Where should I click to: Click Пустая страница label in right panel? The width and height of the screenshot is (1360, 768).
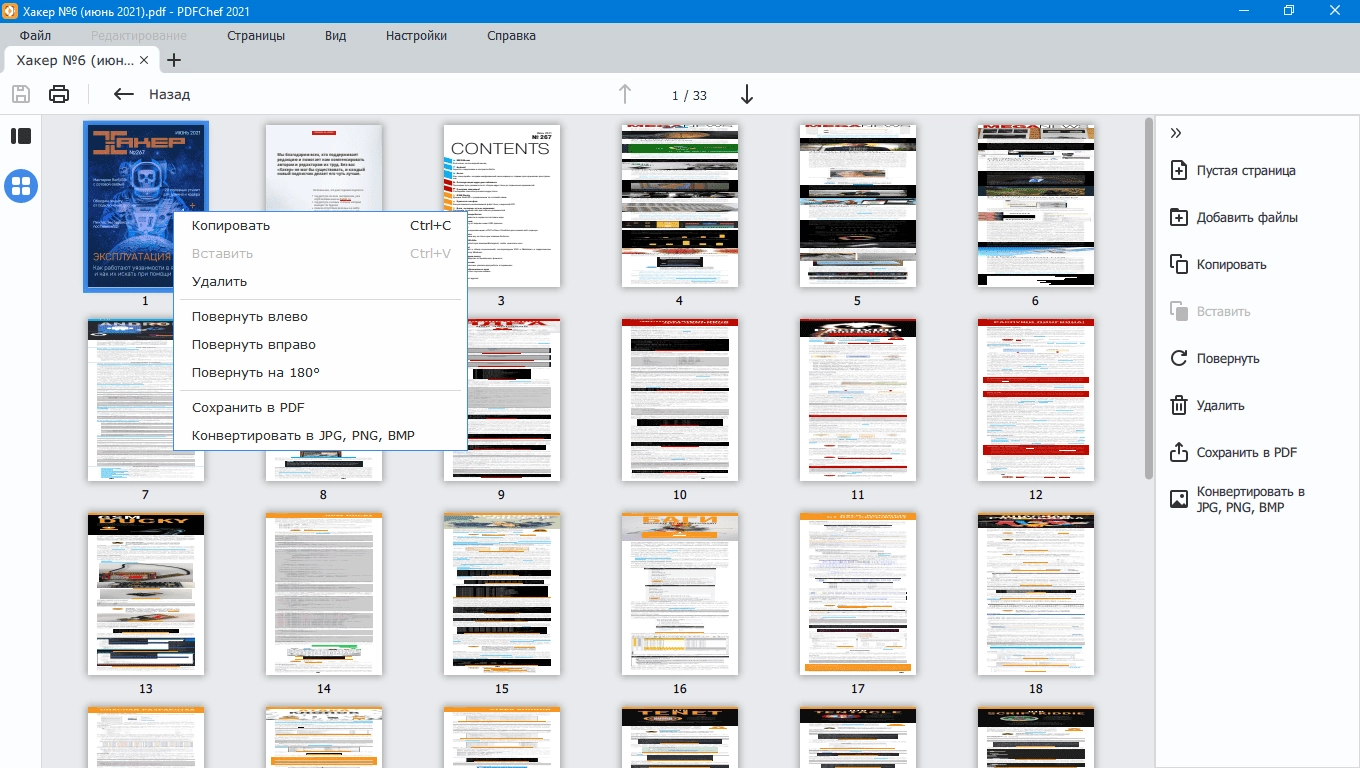pos(1246,170)
